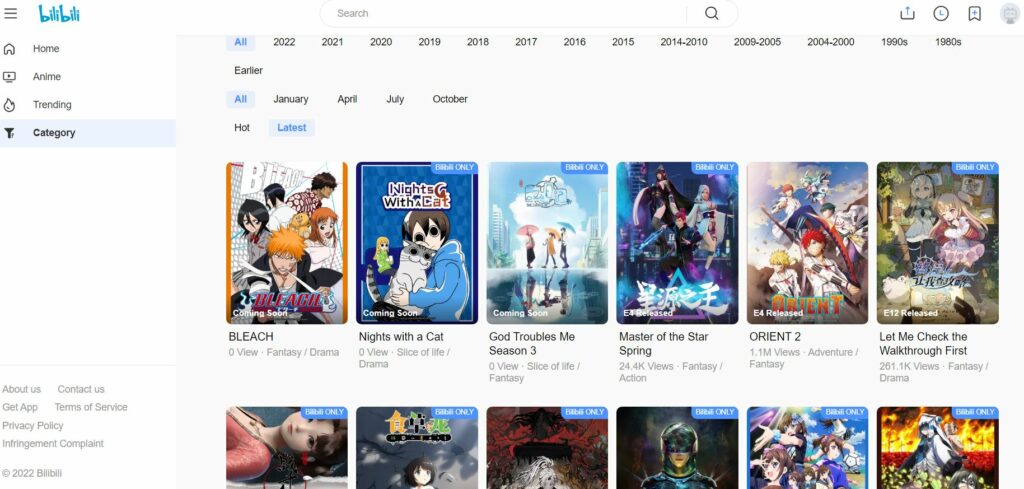Viewport: 1024px width, 489px height.
Task: Click '1.1M Views · Adventure / Fantasy' text
Action: coord(803,358)
